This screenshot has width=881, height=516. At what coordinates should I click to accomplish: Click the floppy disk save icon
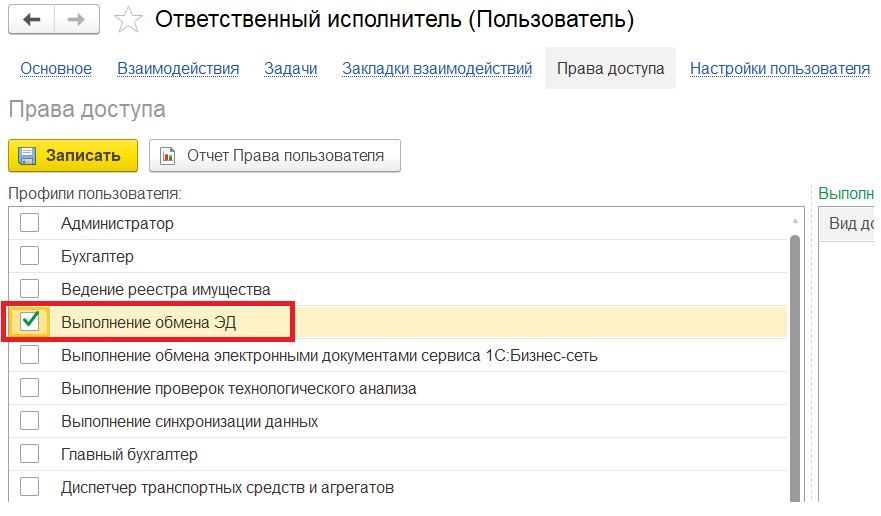coord(27,156)
